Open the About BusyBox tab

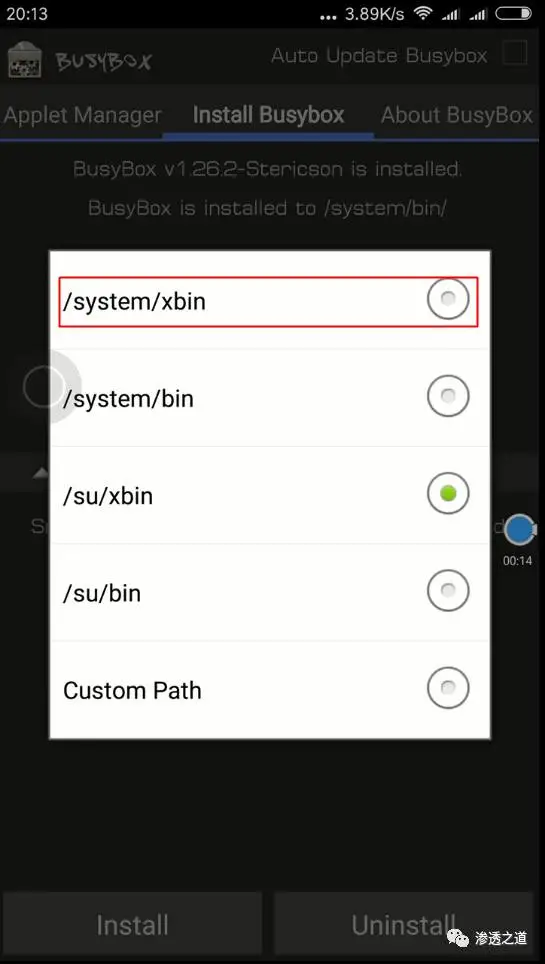click(x=456, y=115)
